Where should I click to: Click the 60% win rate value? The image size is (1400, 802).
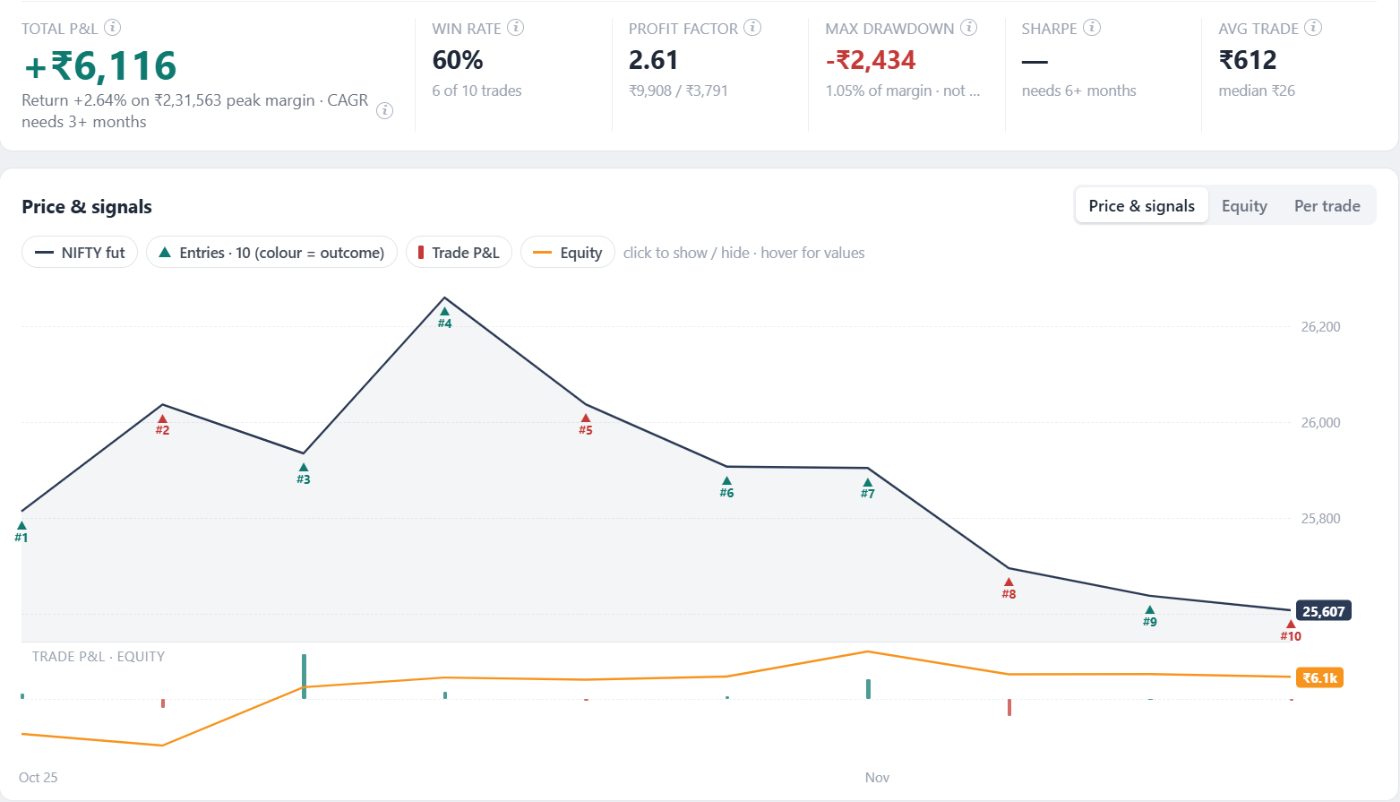coord(457,60)
